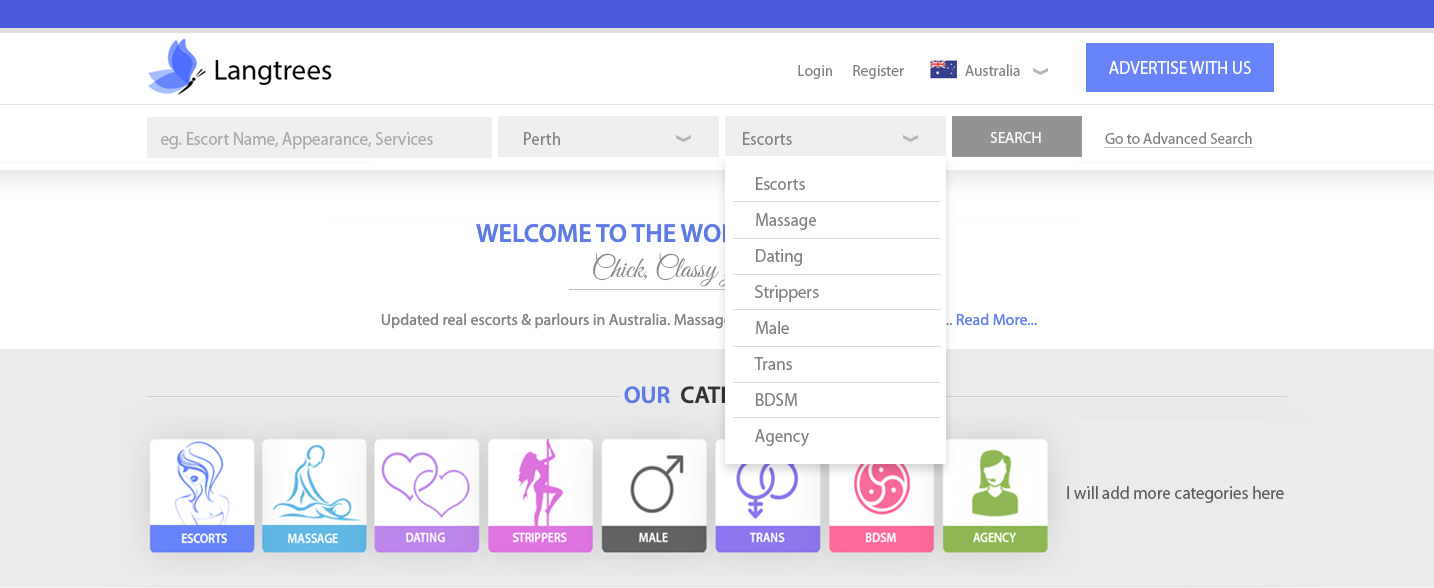Viewport: 1434px width, 588px height.
Task: Expand the Perth city dropdown
Action: point(608,138)
